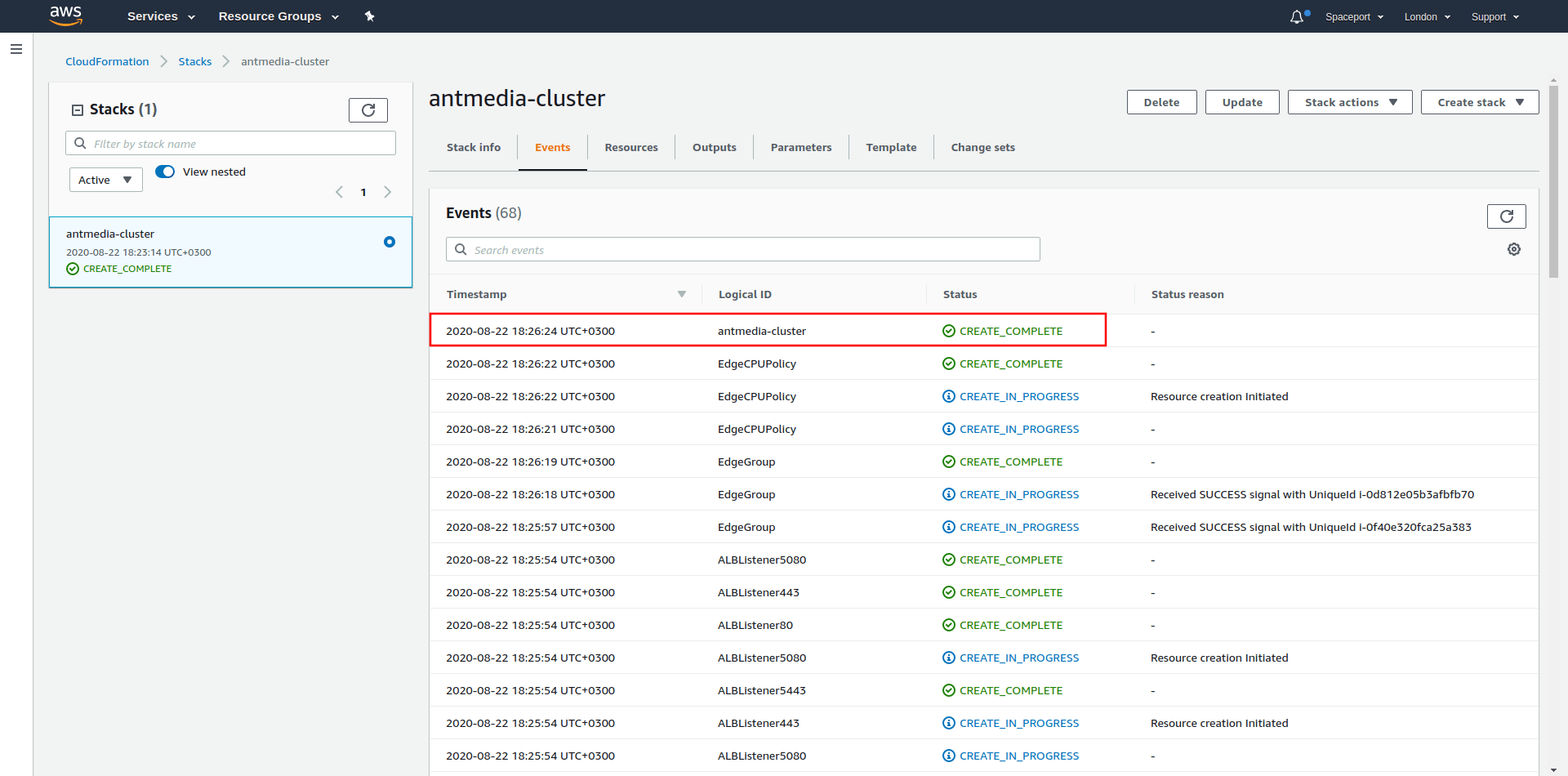The image size is (1568, 776).
Task: Click the AWS logo home icon
Action: coord(66,16)
